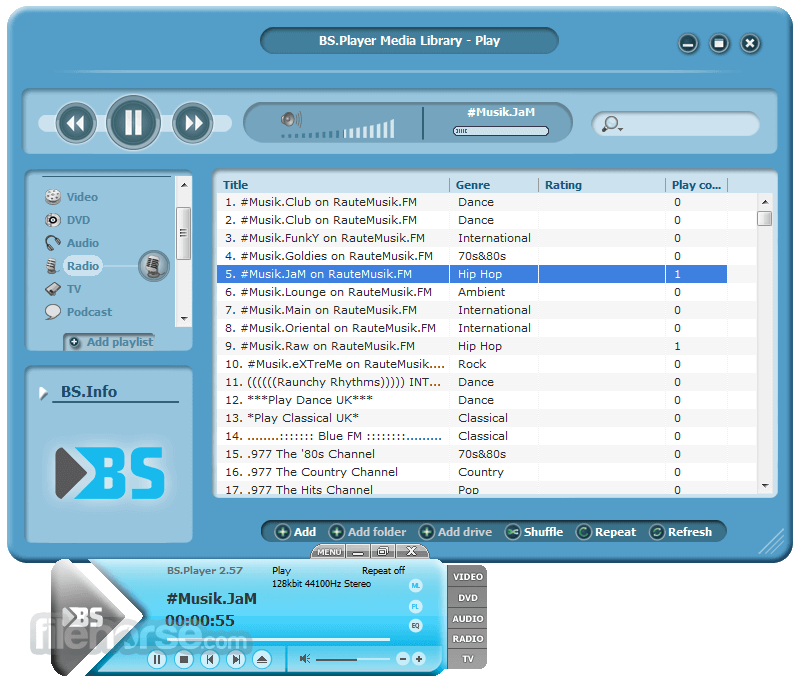800x685 pixels.
Task: Click the TV icon in sidebar
Action: [53, 289]
